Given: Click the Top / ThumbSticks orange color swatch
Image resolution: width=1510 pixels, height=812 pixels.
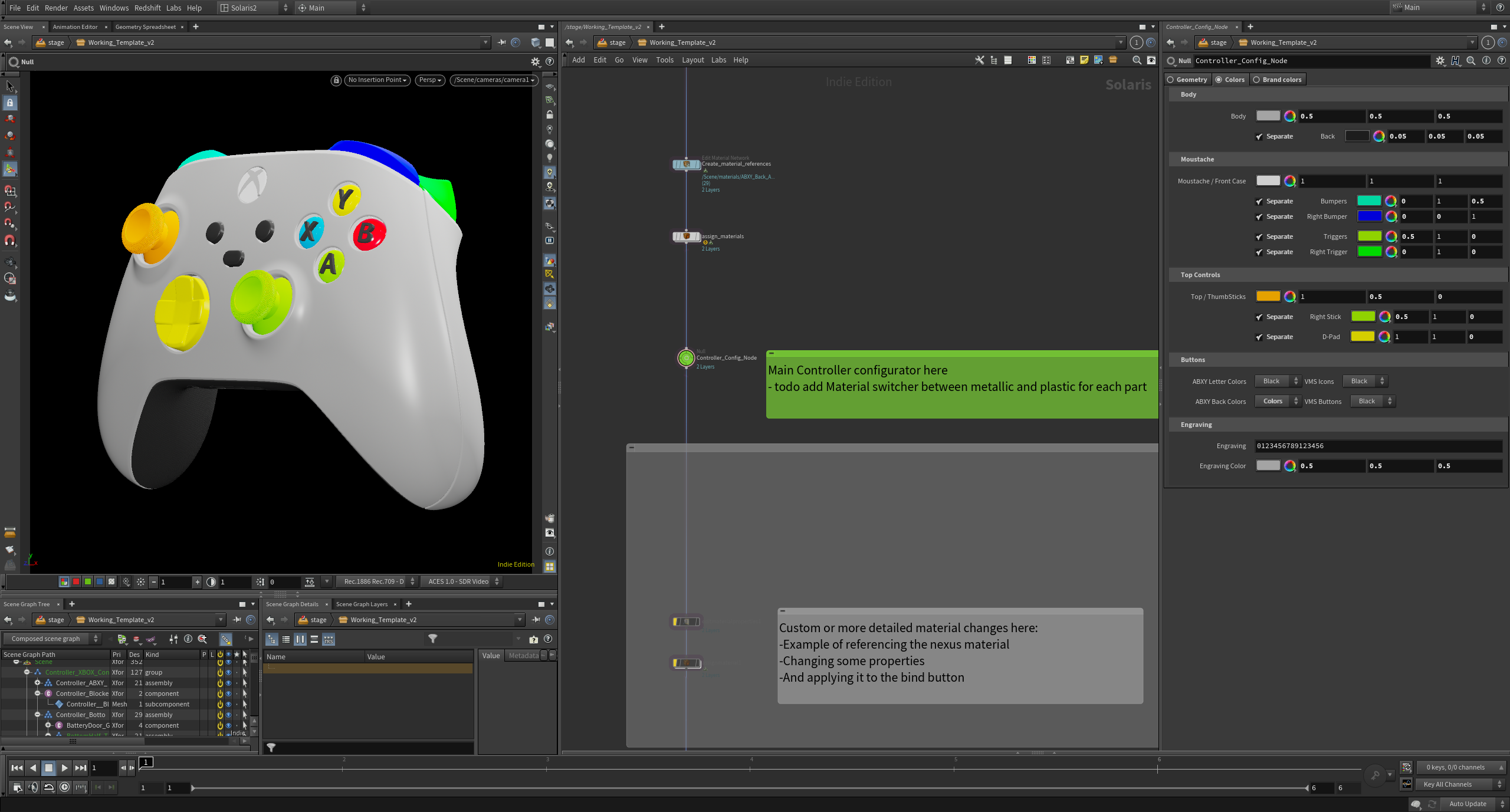Looking at the screenshot, I should (1268, 297).
